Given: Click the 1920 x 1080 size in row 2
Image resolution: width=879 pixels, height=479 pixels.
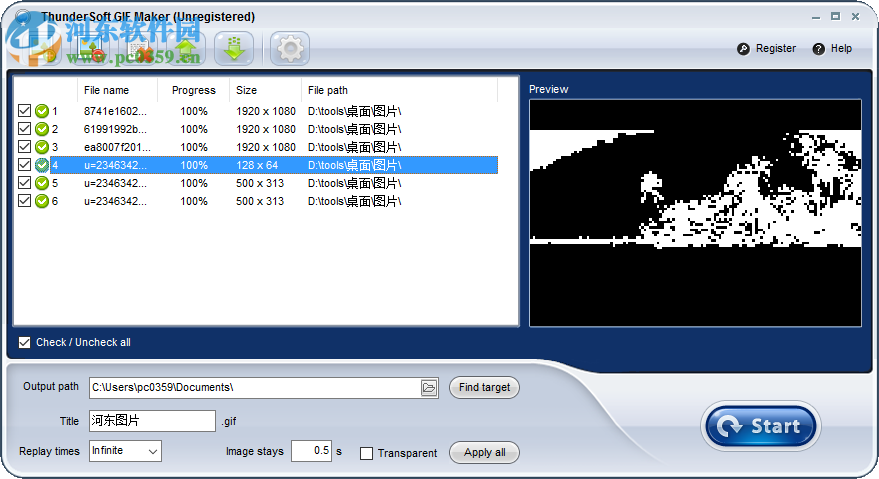Looking at the screenshot, I should point(266,129).
